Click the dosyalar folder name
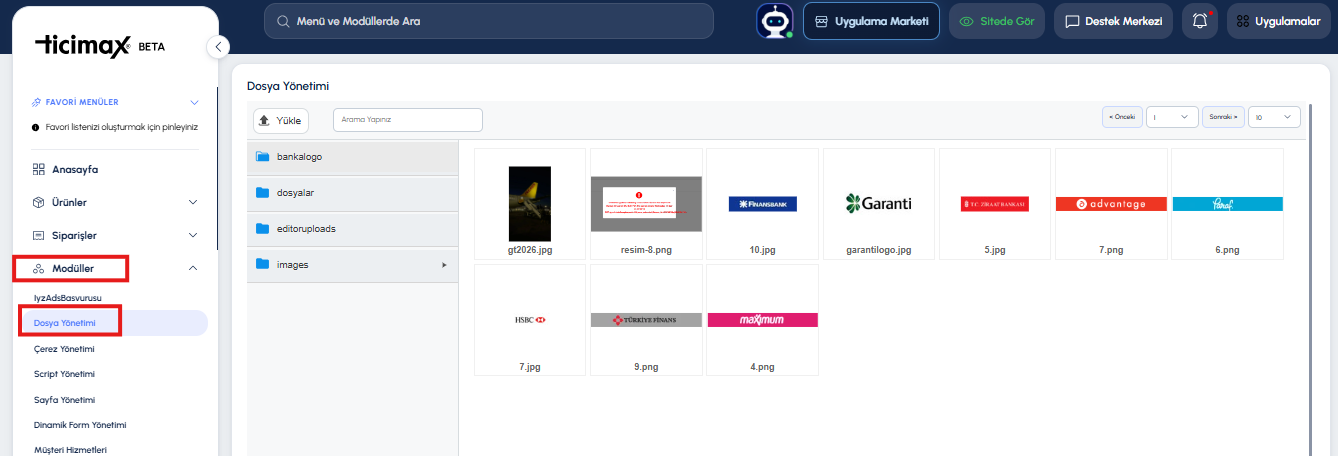This screenshot has height=456, width=1338. [x=296, y=193]
